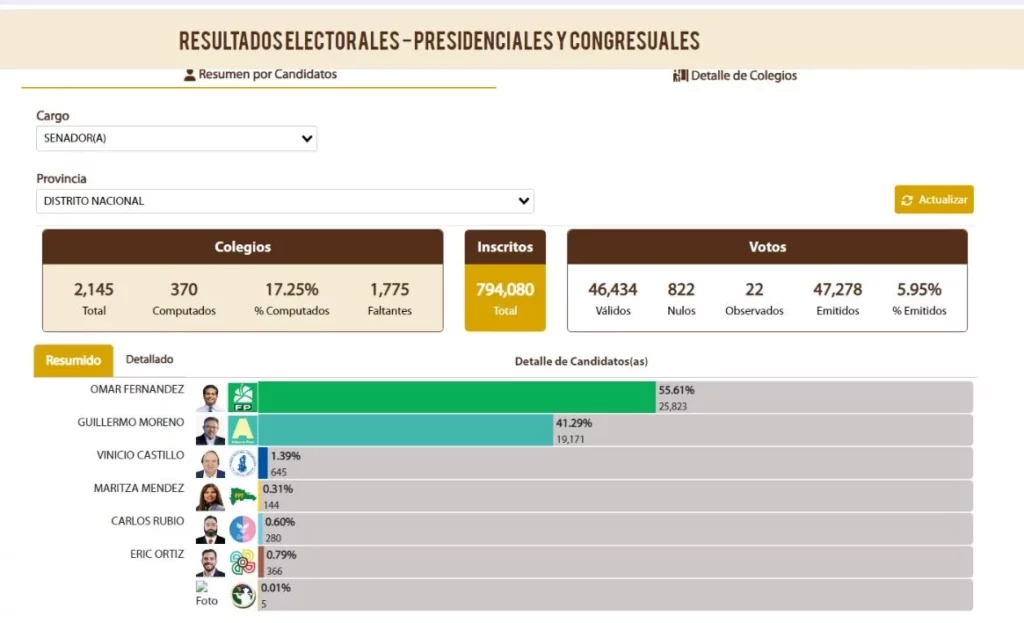Image resolution: width=1024 pixels, height=623 pixels.
Task: Switch to the Detallado view tab
Action: coord(149,359)
